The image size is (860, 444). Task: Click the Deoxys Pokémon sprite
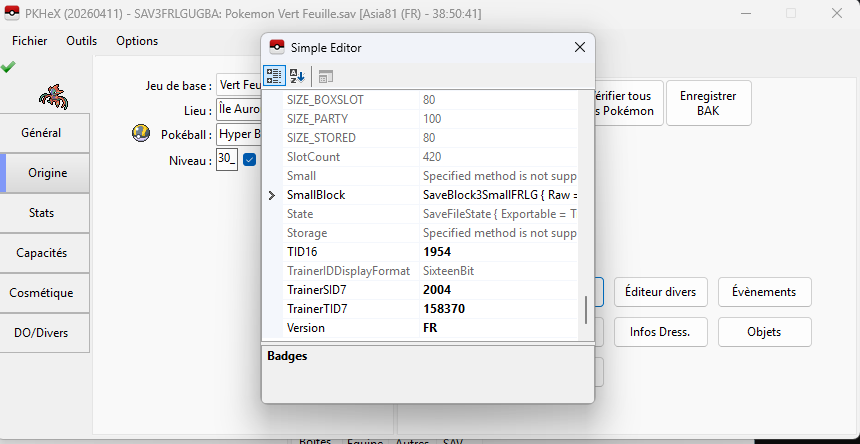click(x=52, y=95)
